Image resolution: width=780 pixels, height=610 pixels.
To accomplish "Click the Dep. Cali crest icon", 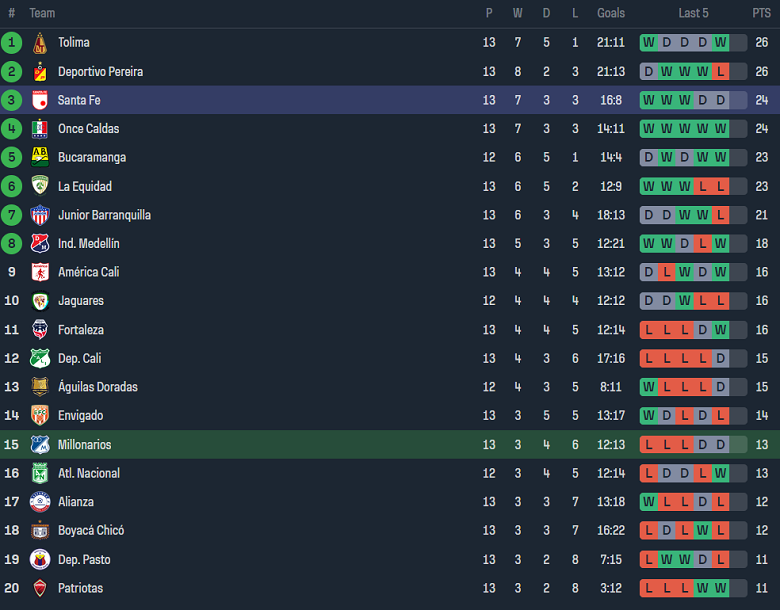I will point(40,359).
